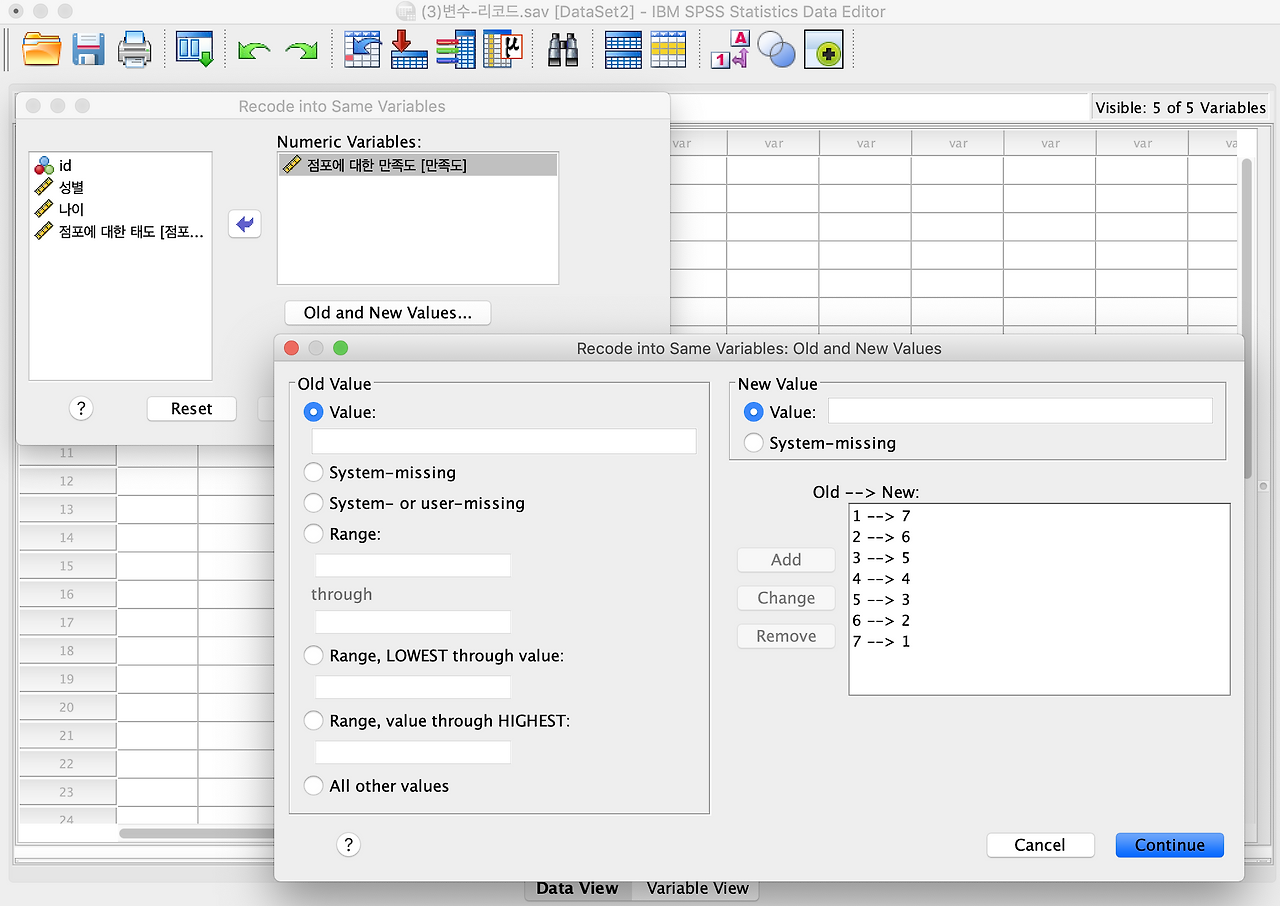Screen dimensions: 1280x906
Task: Open the Go to Case tool
Action: tap(362, 49)
